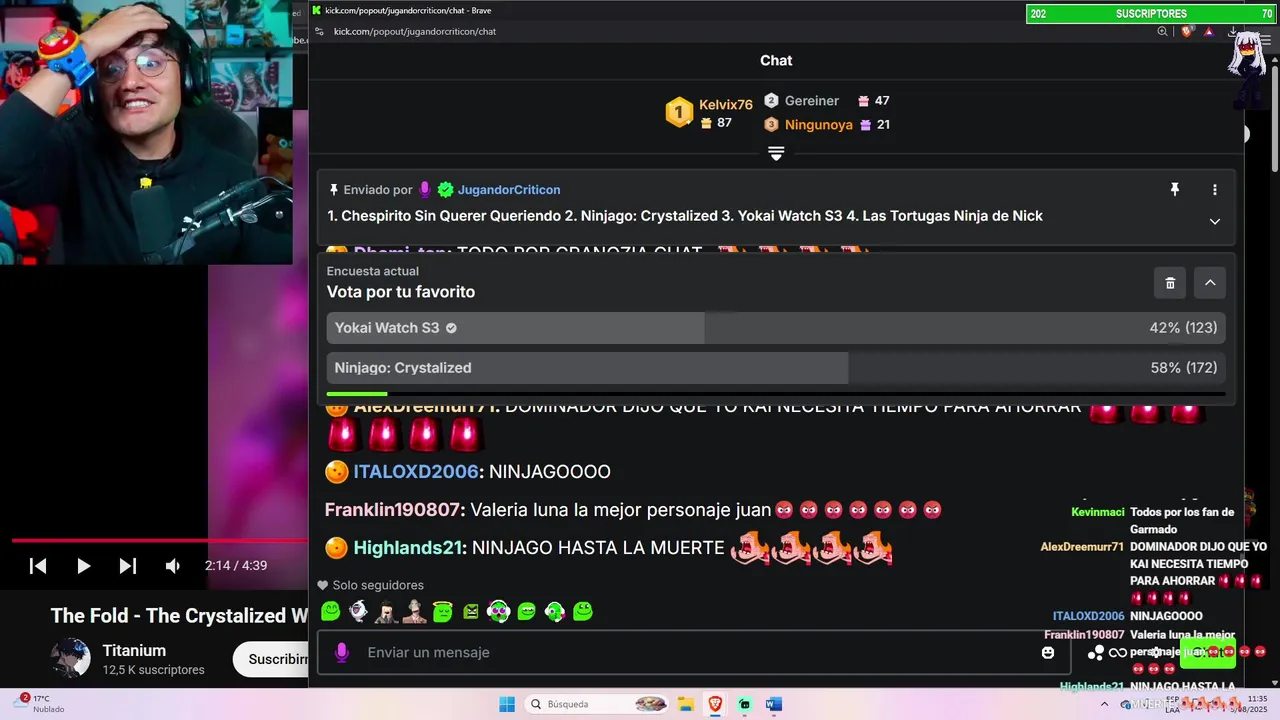Open the Windows Start menu

(507, 704)
